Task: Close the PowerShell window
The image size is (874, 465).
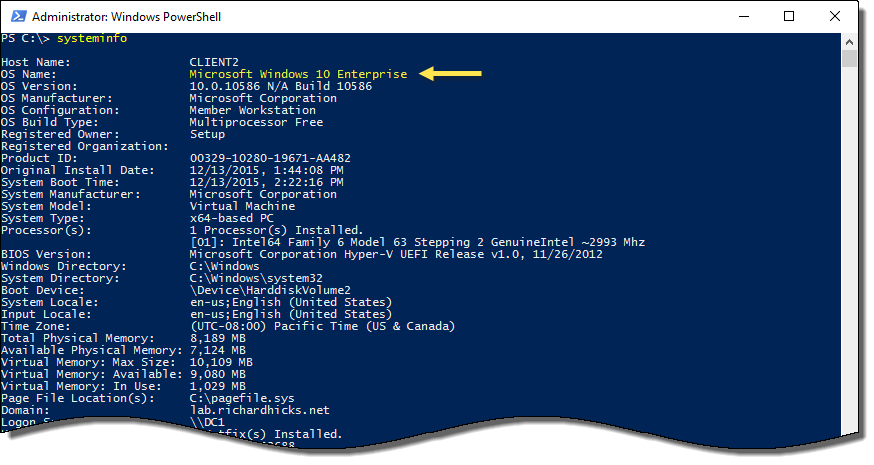Action: click(x=833, y=17)
